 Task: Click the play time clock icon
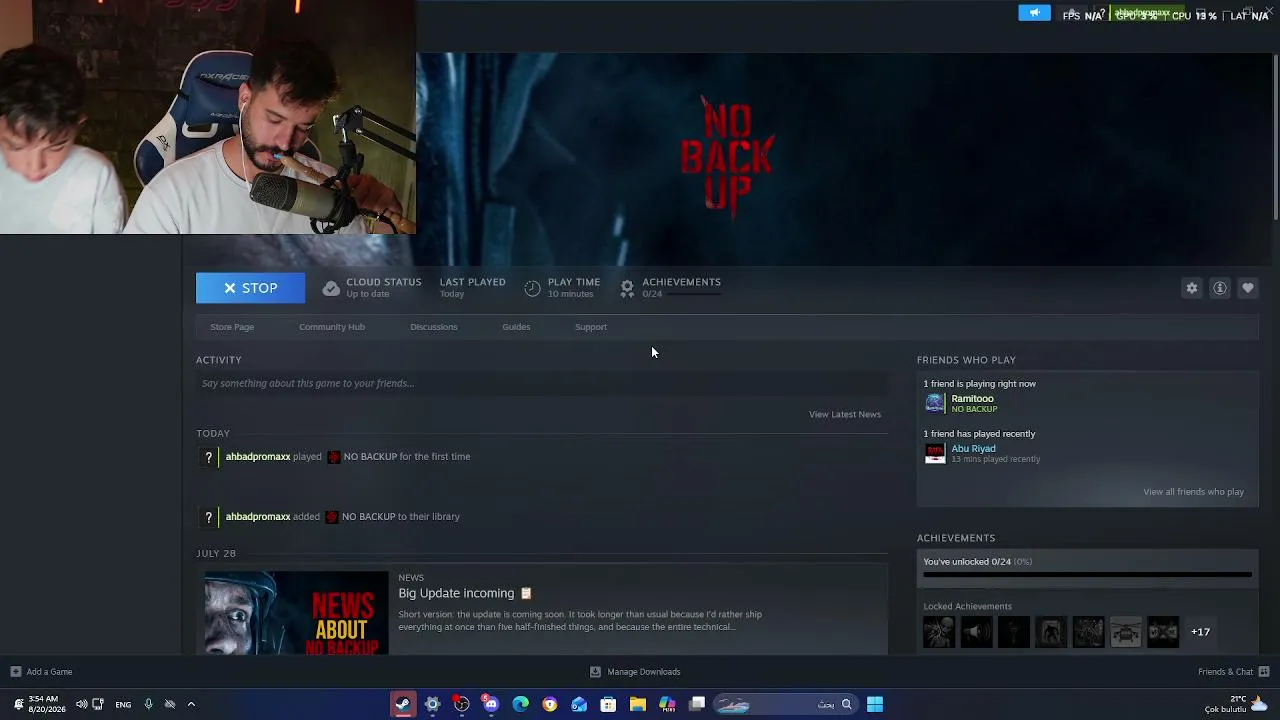533,288
